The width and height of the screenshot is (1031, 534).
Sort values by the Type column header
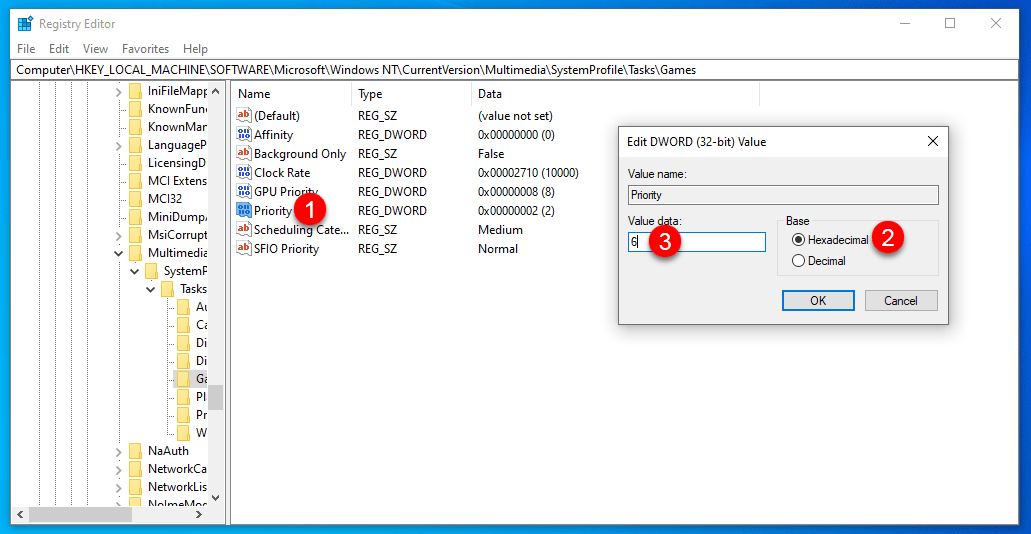(412, 94)
